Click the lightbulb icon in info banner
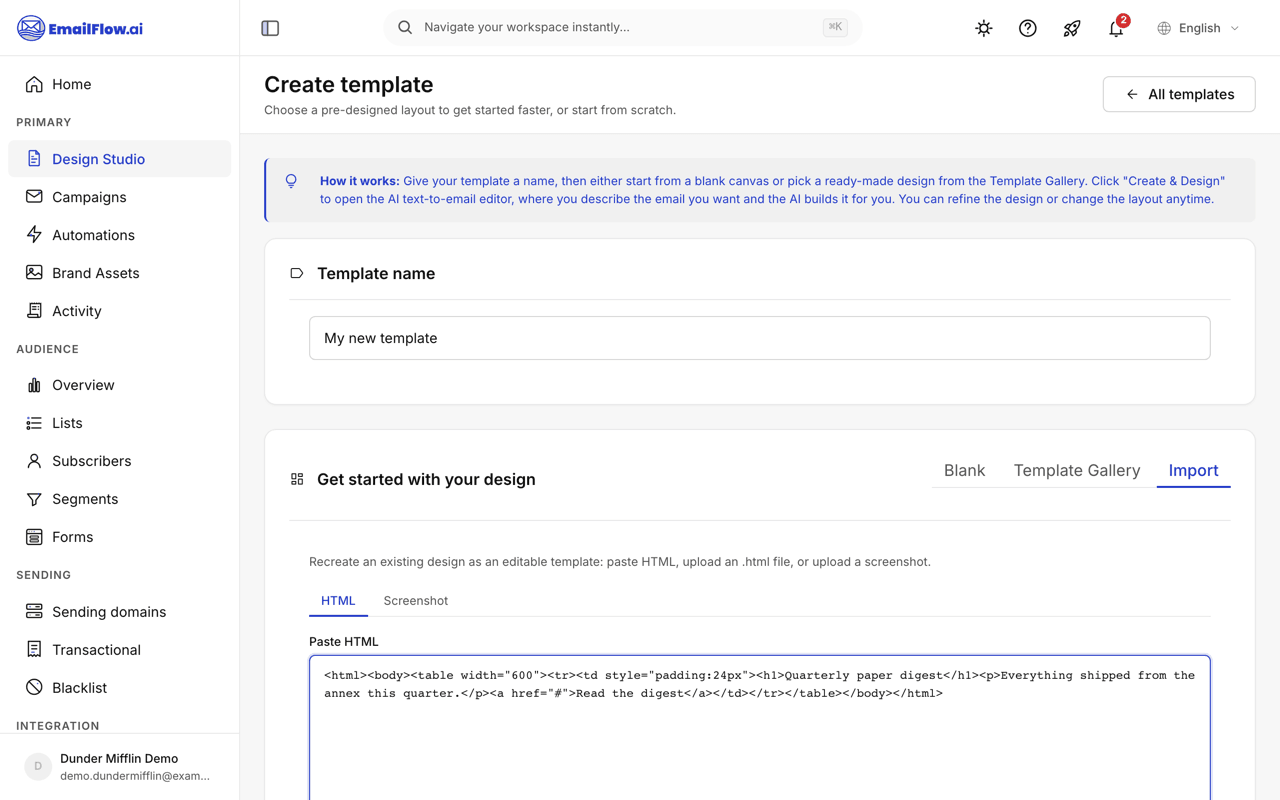Image resolution: width=1280 pixels, height=800 pixels. coord(291,181)
